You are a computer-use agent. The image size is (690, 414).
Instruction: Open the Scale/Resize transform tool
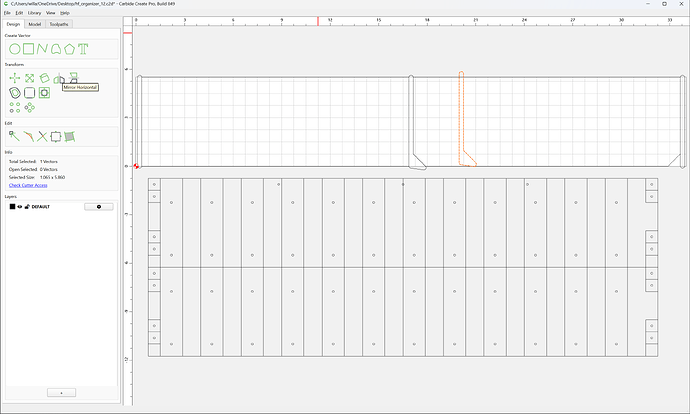(29, 78)
